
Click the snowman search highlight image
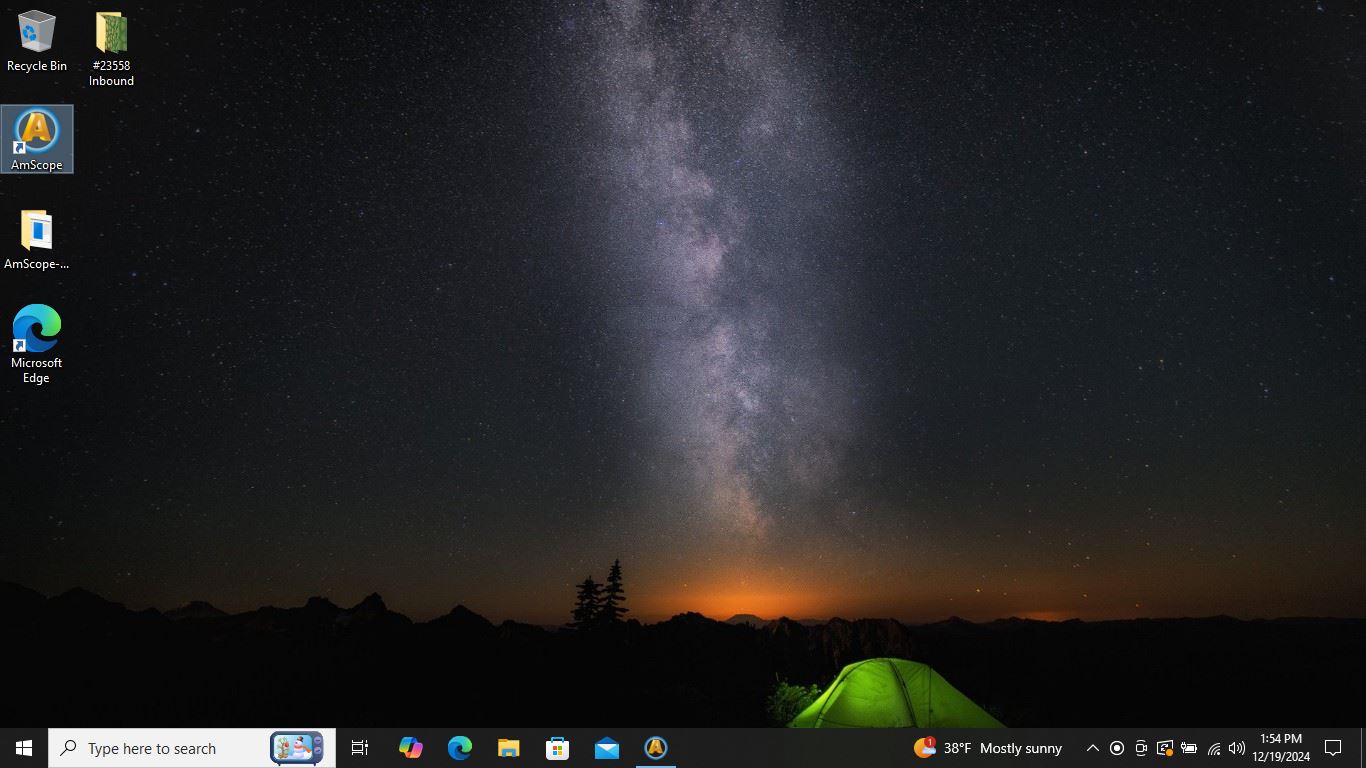[x=297, y=748]
